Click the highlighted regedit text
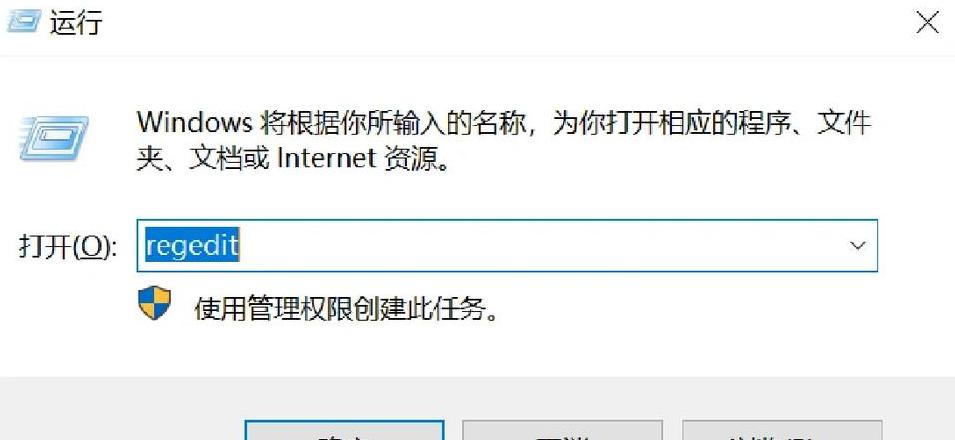 (x=192, y=246)
